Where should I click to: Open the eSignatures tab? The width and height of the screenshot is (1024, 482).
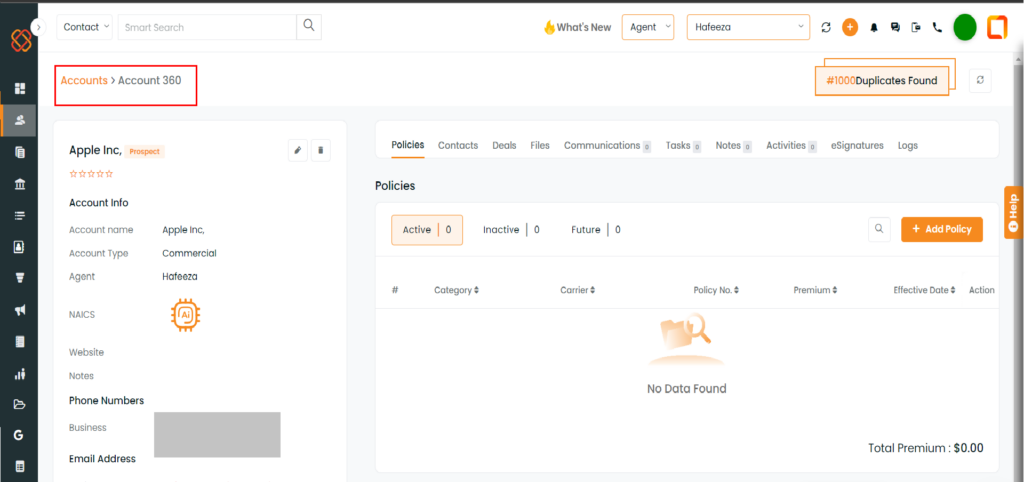857,146
